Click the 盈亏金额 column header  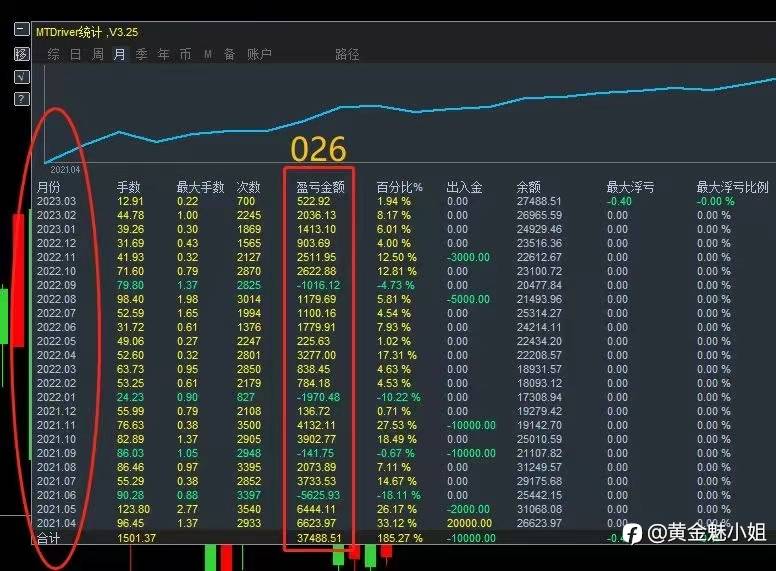tap(320, 187)
